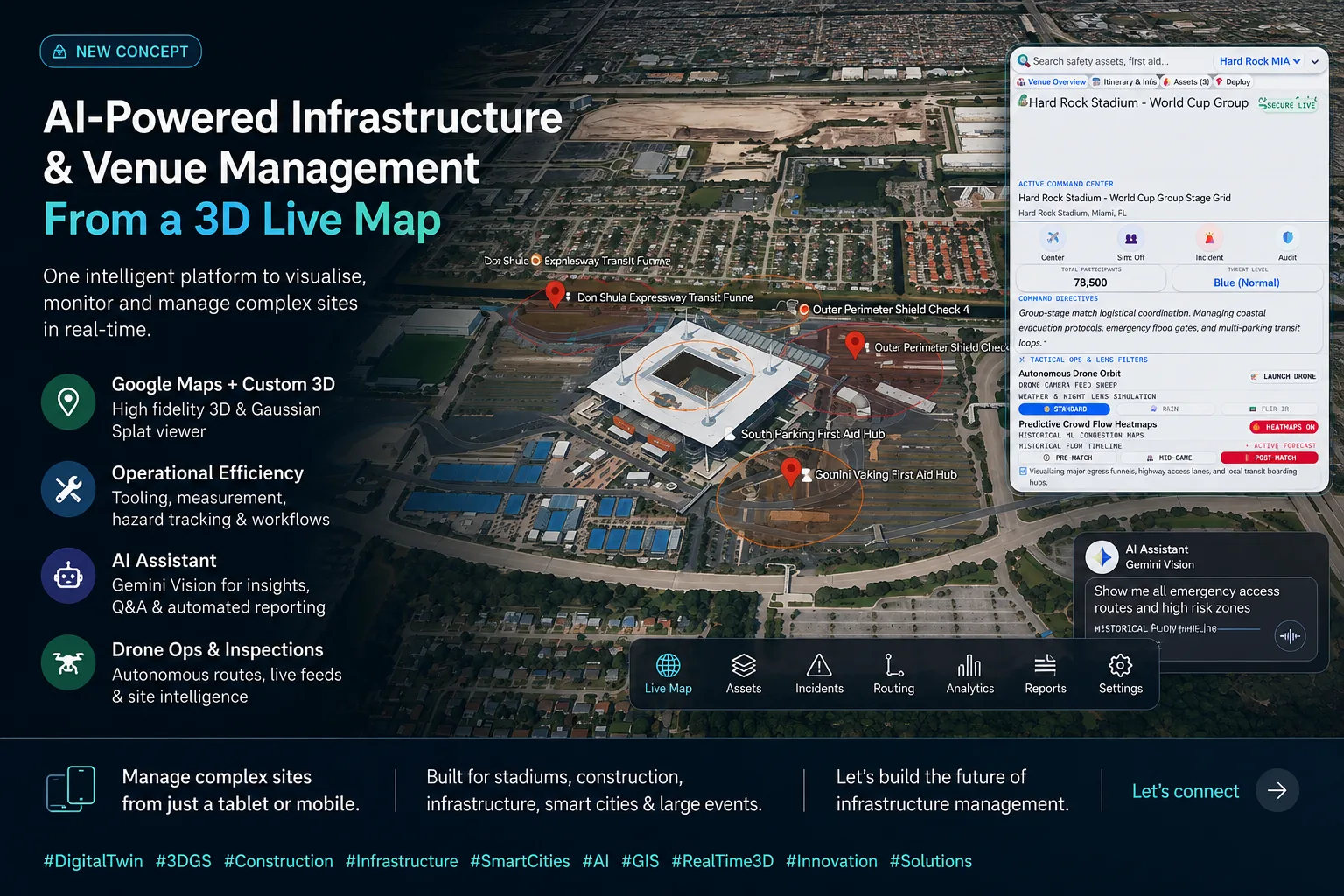Click the Google Maps location pin icon

[68, 402]
